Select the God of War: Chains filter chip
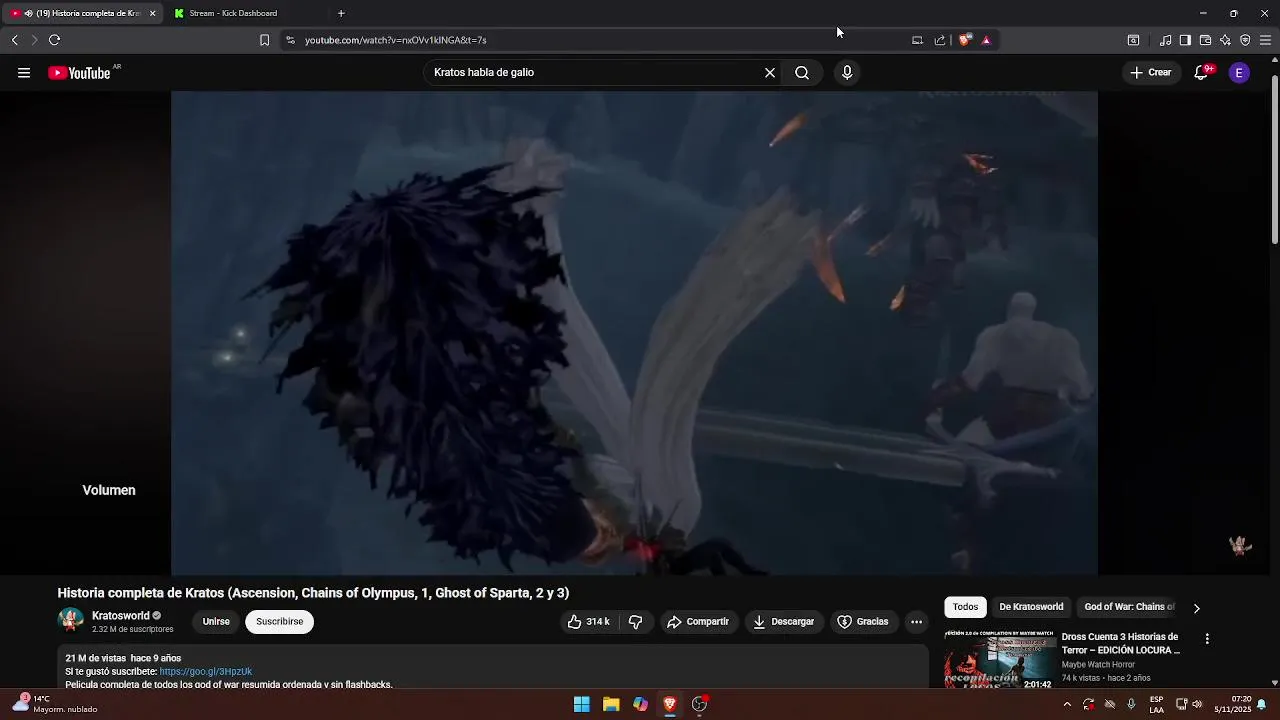Screen dimensions: 1280x720 (x=1129, y=607)
